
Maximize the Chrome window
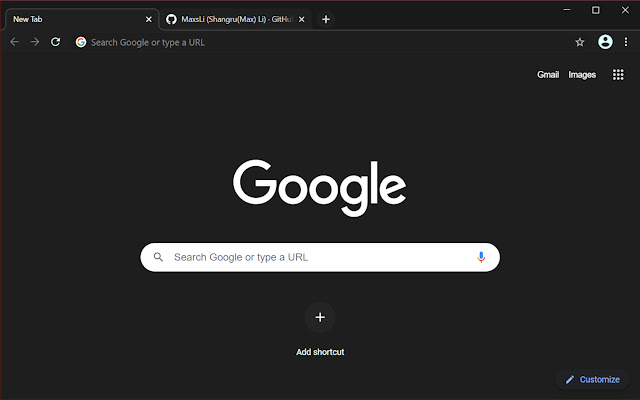pos(596,10)
